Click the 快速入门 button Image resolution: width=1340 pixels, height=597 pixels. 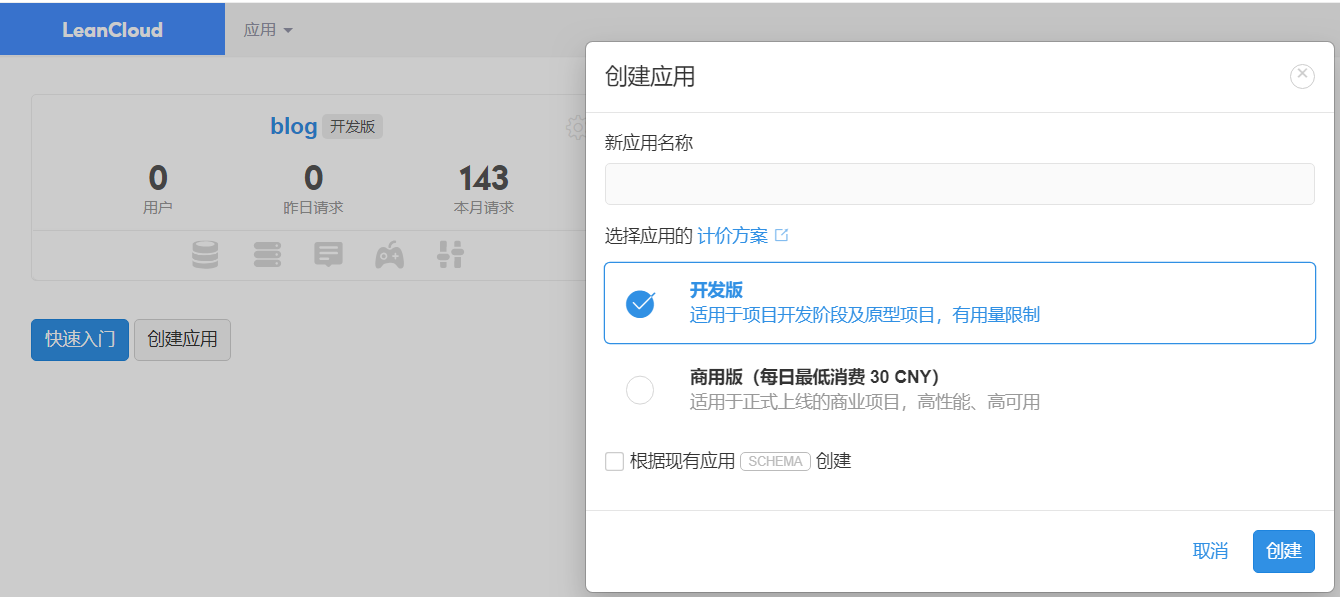pos(80,340)
